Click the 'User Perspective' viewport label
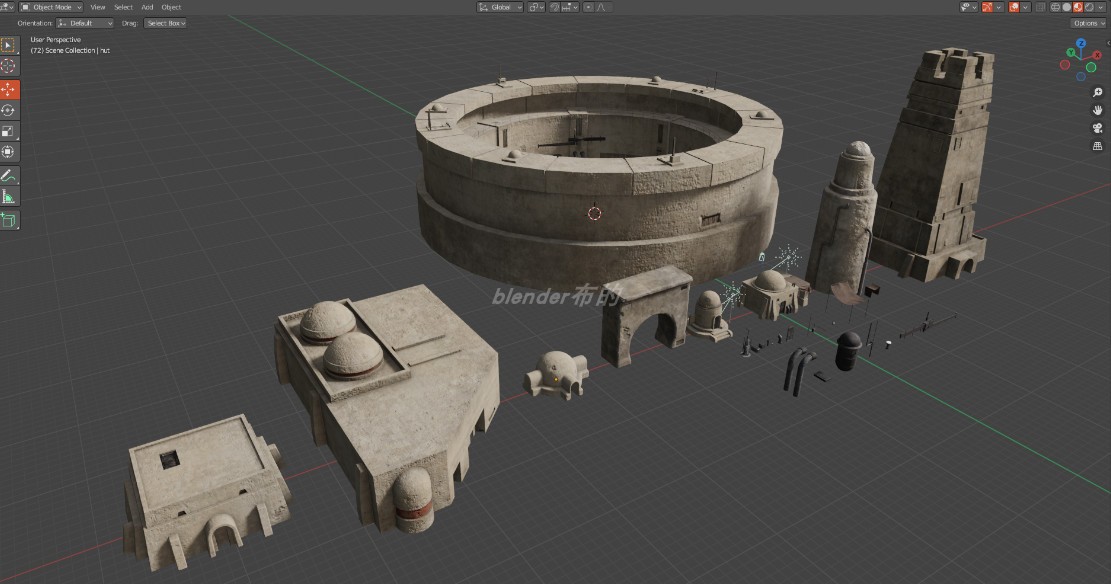The height and width of the screenshot is (584, 1111). coord(55,40)
